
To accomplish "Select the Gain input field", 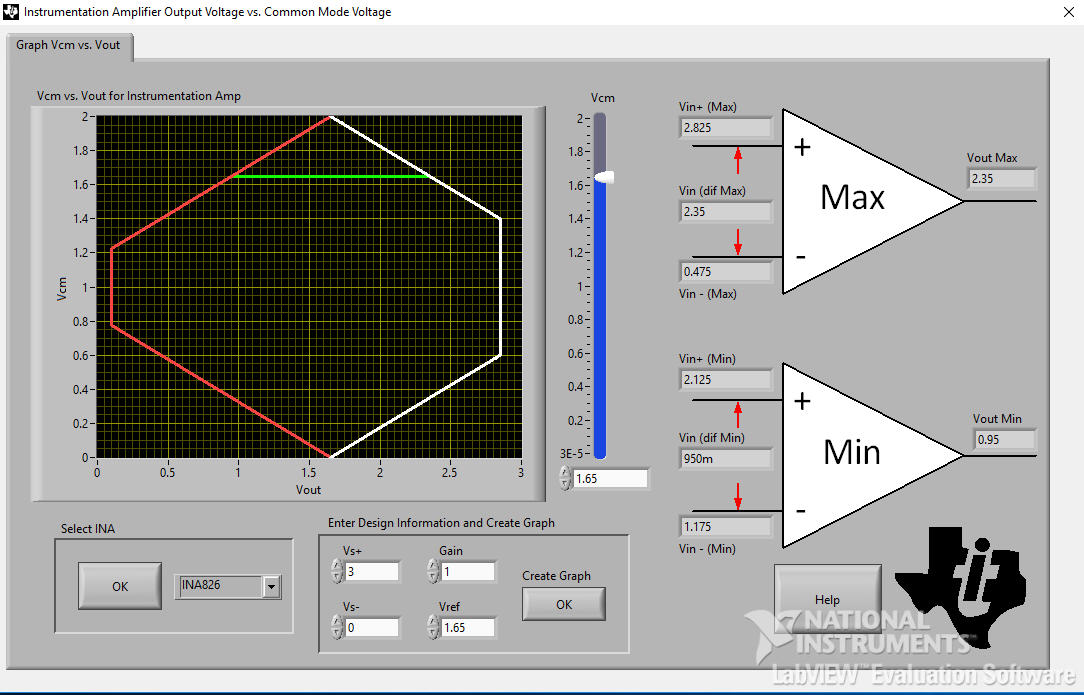I will click(x=468, y=571).
